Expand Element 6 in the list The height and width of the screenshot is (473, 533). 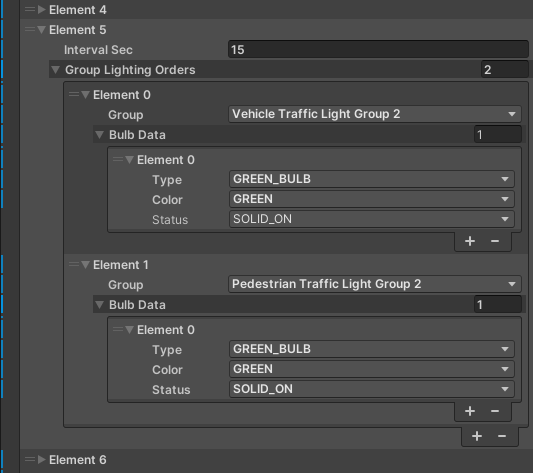[x=42, y=460]
